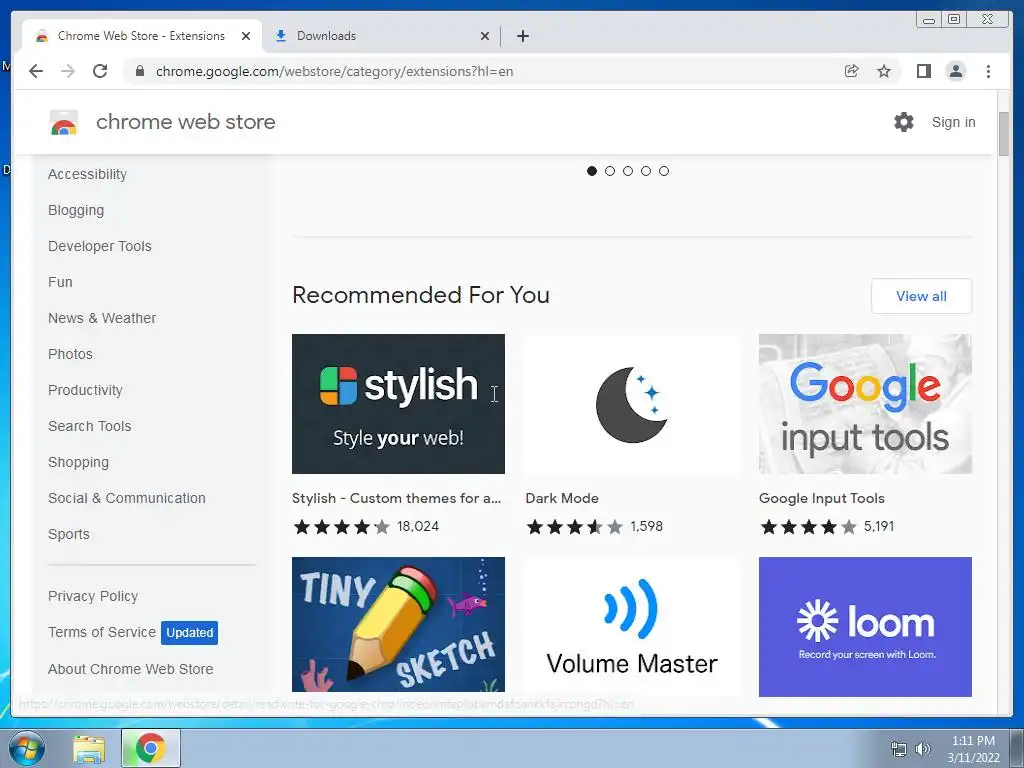Viewport: 1024px width, 768px height.
Task: Open About Chrome Web Store link
Action: coord(131,669)
